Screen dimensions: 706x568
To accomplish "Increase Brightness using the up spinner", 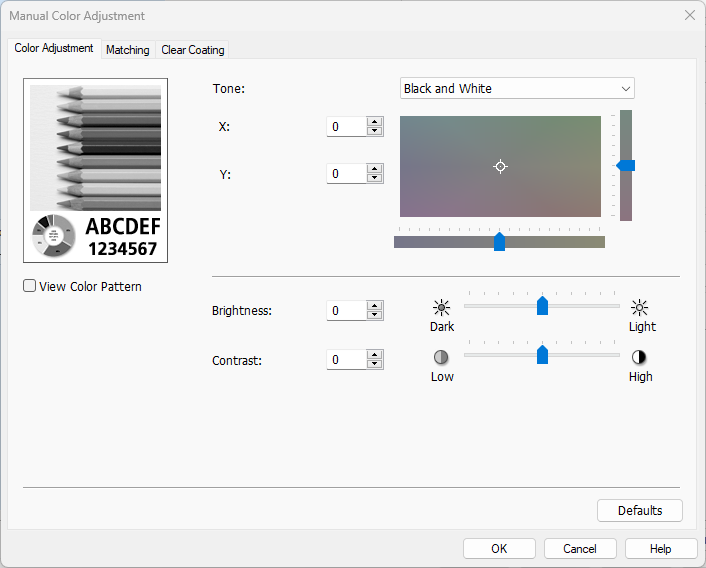I will [375, 306].
